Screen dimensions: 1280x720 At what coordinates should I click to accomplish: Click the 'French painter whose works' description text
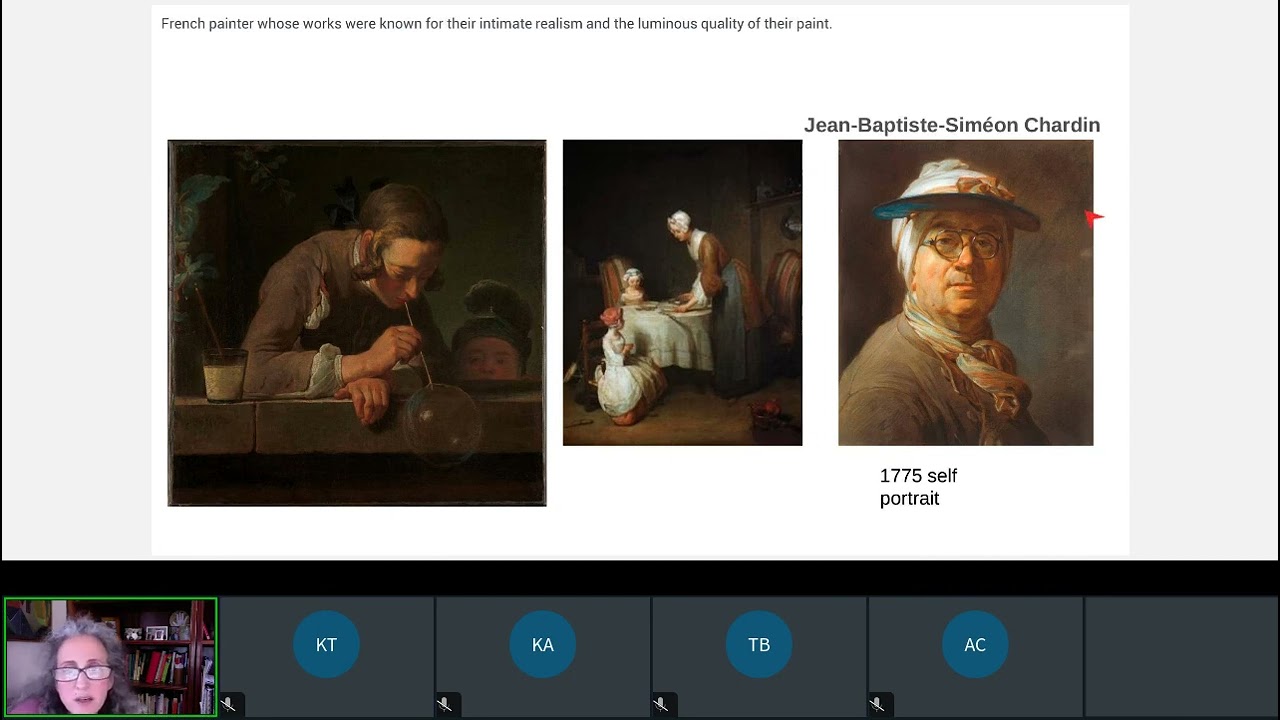pyautogui.click(x=496, y=23)
